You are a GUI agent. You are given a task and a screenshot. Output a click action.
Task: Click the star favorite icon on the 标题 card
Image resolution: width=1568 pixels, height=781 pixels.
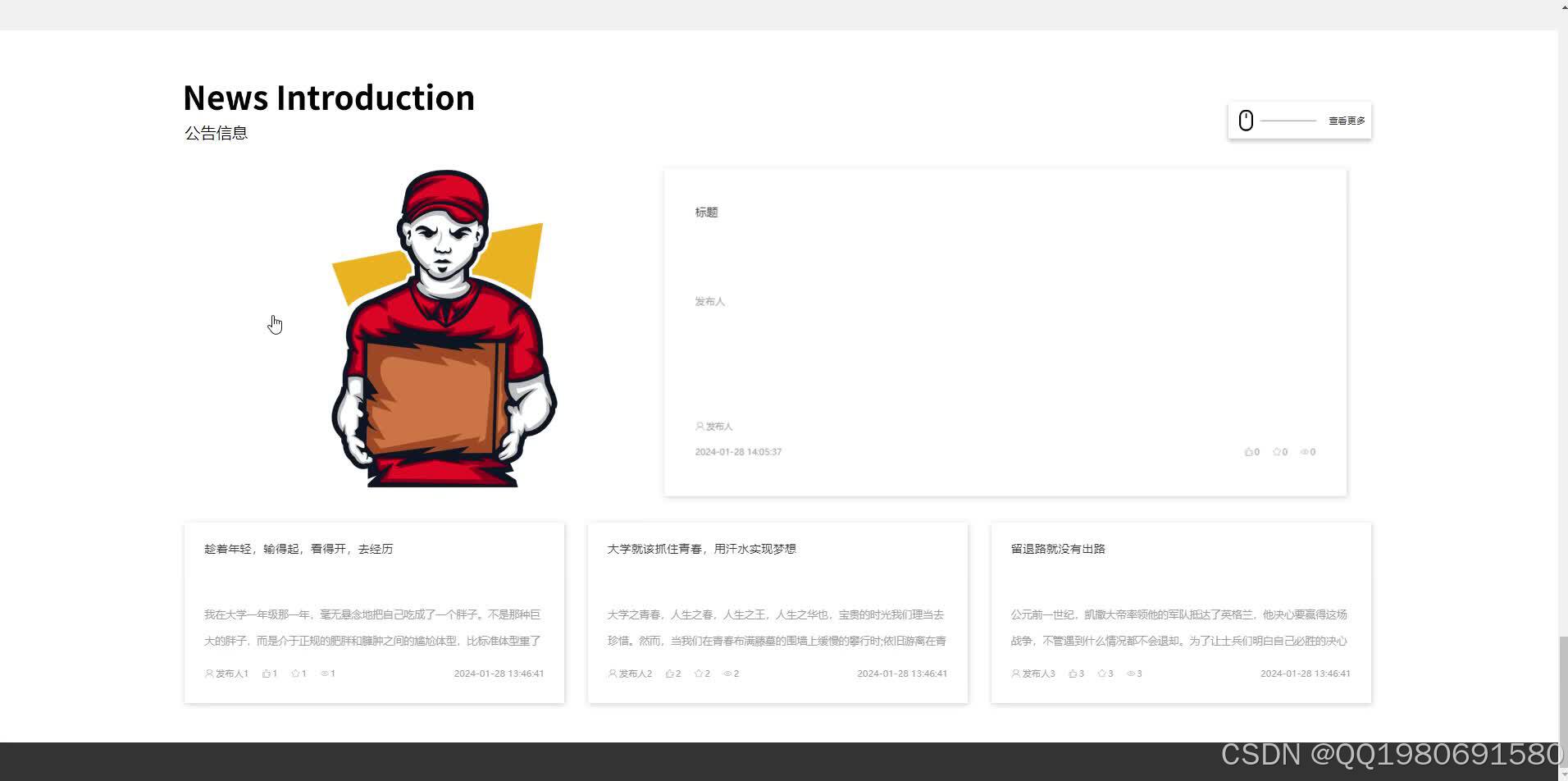coord(1276,452)
